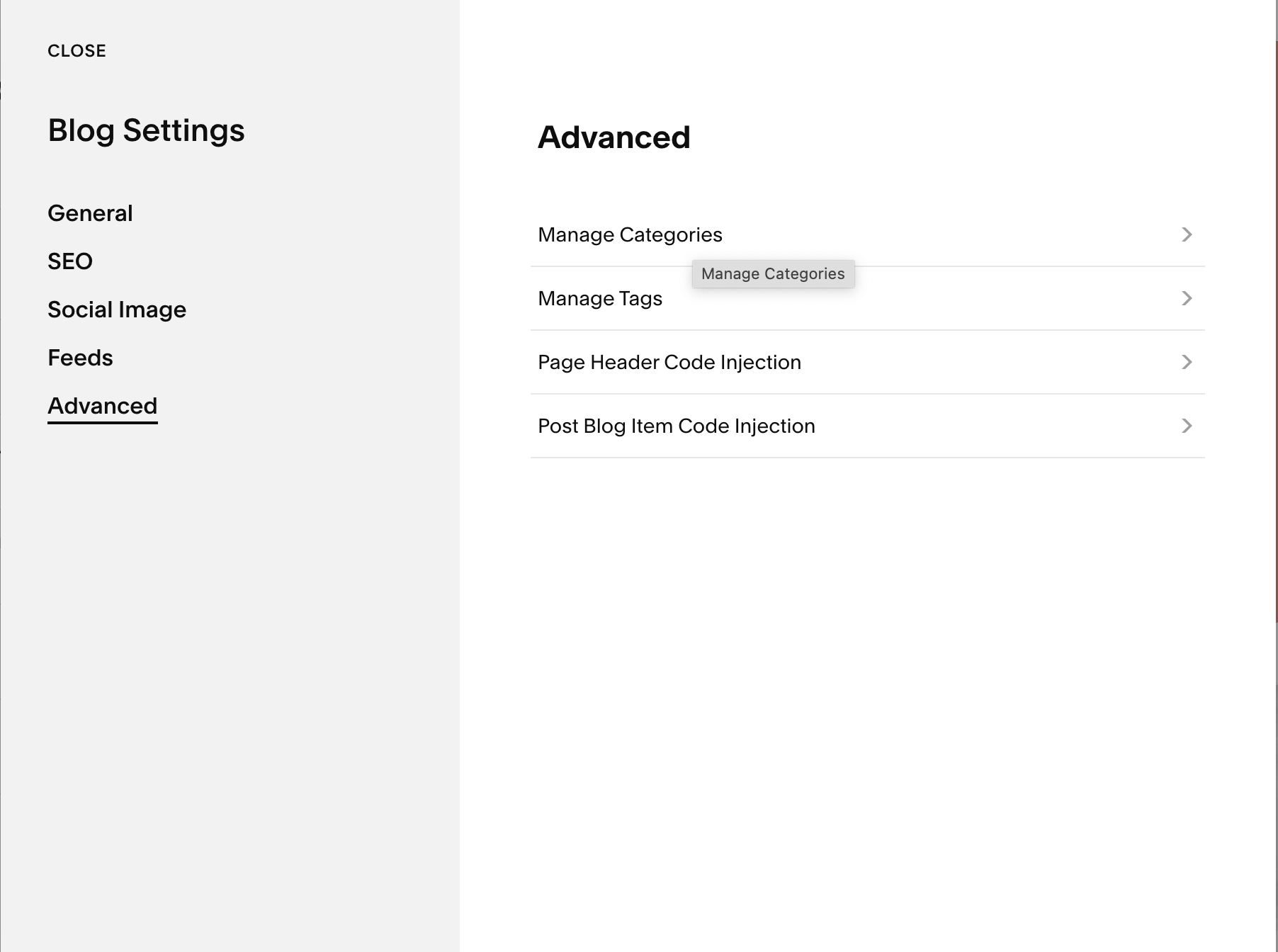Click the scrollbar on the window's right edge

tap(1277, 333)
